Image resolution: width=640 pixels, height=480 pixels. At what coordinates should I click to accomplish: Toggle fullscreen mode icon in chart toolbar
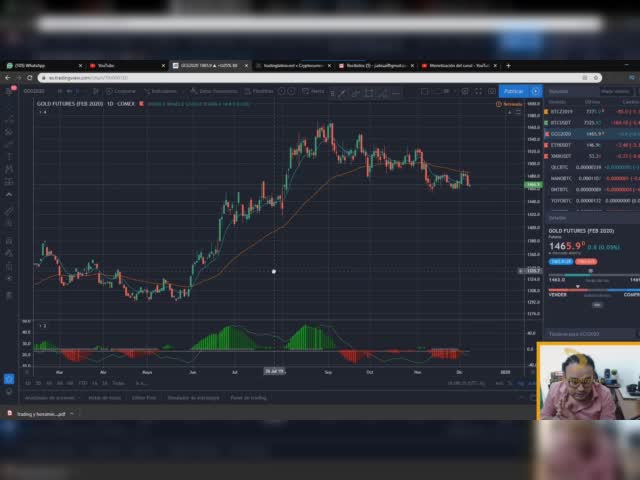478,91
